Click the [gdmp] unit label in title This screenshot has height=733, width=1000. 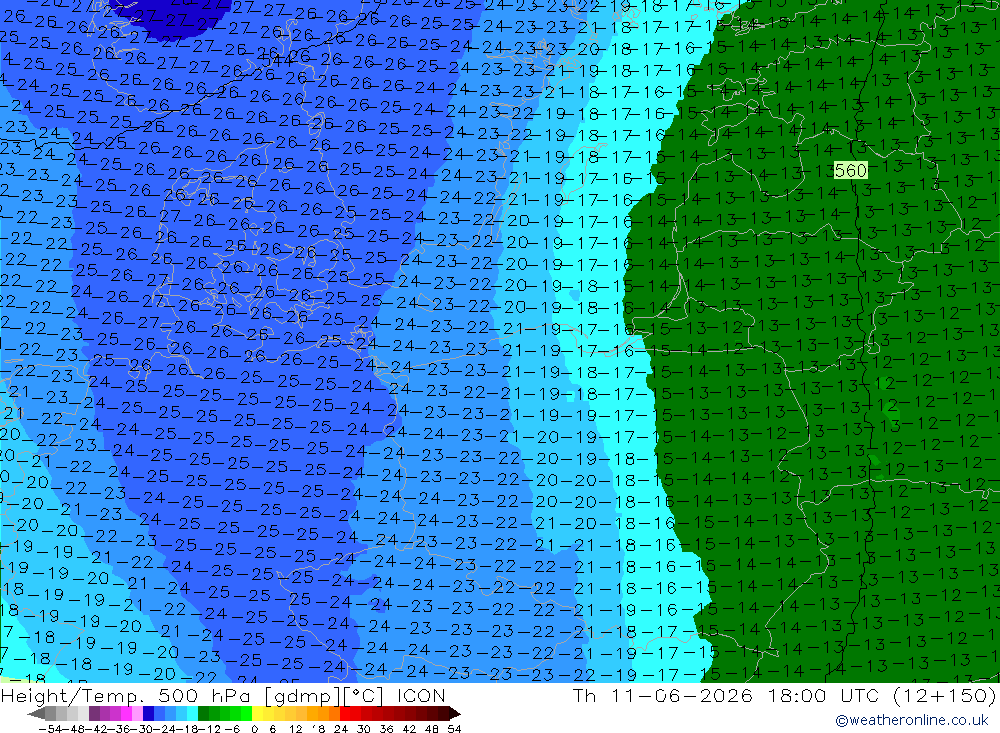(304, 695)
